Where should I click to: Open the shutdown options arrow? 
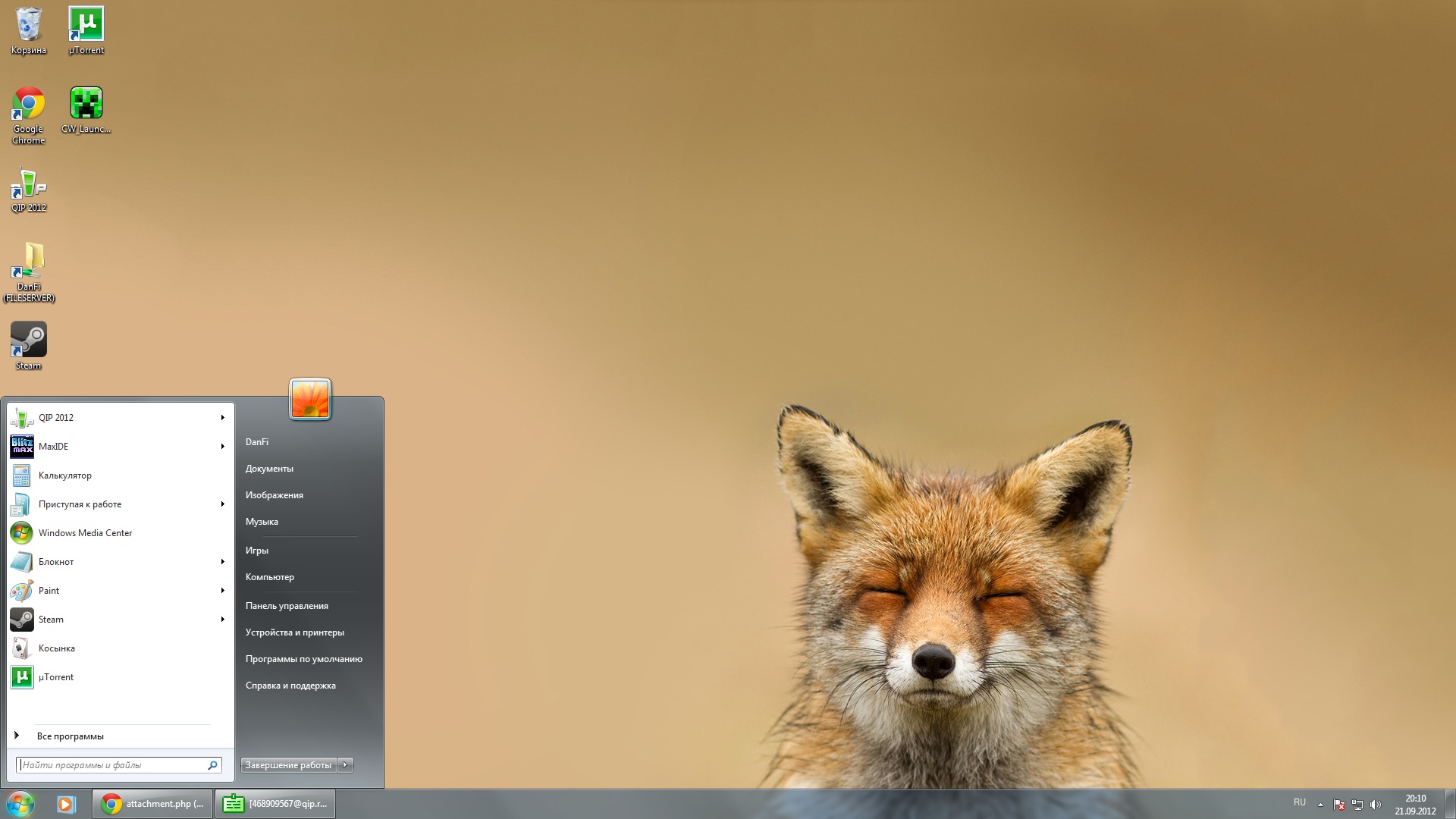point(345,765)
